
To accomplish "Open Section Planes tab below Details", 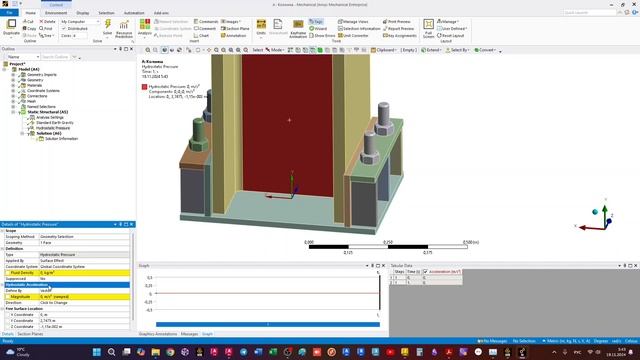I will (x=30, y=334).
